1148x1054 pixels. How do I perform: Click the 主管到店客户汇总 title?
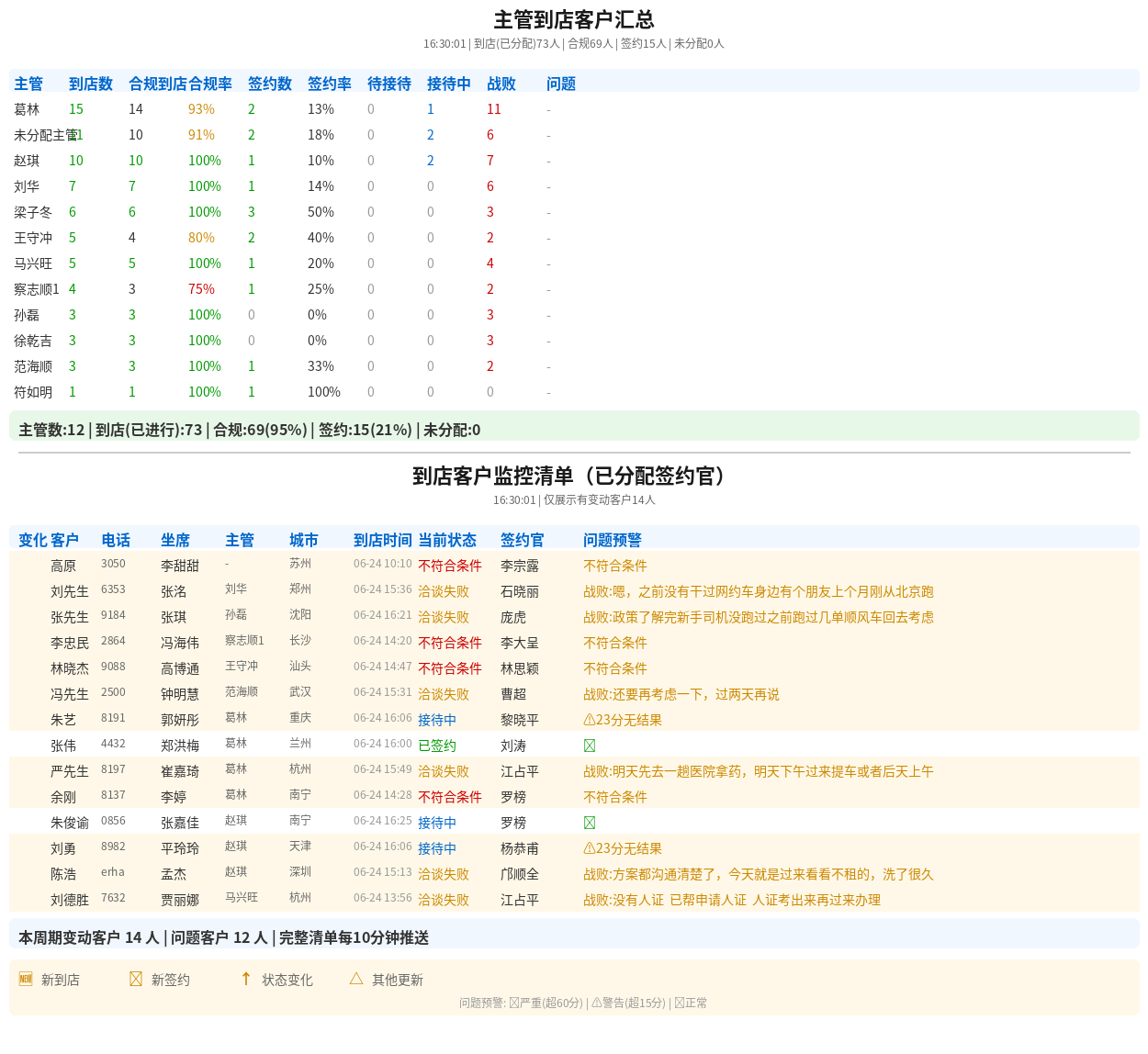pos(574,19)
